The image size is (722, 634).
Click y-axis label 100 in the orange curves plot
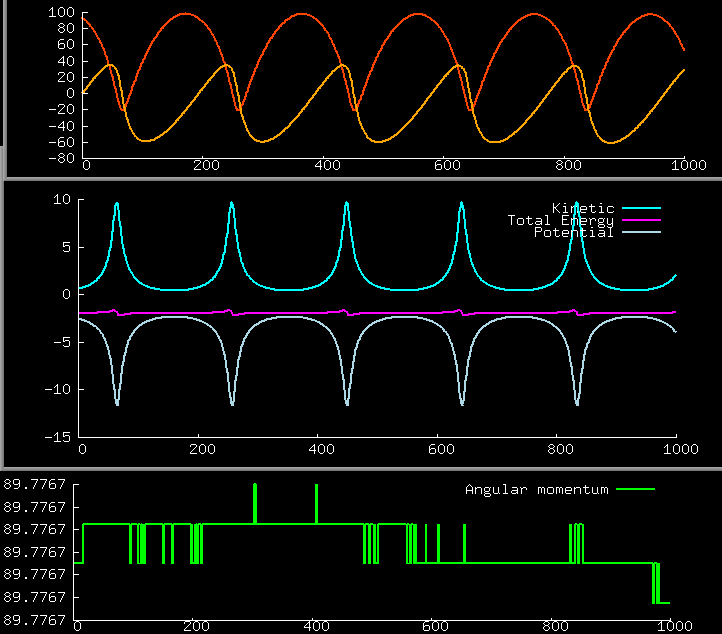click(x=61, y=12)
